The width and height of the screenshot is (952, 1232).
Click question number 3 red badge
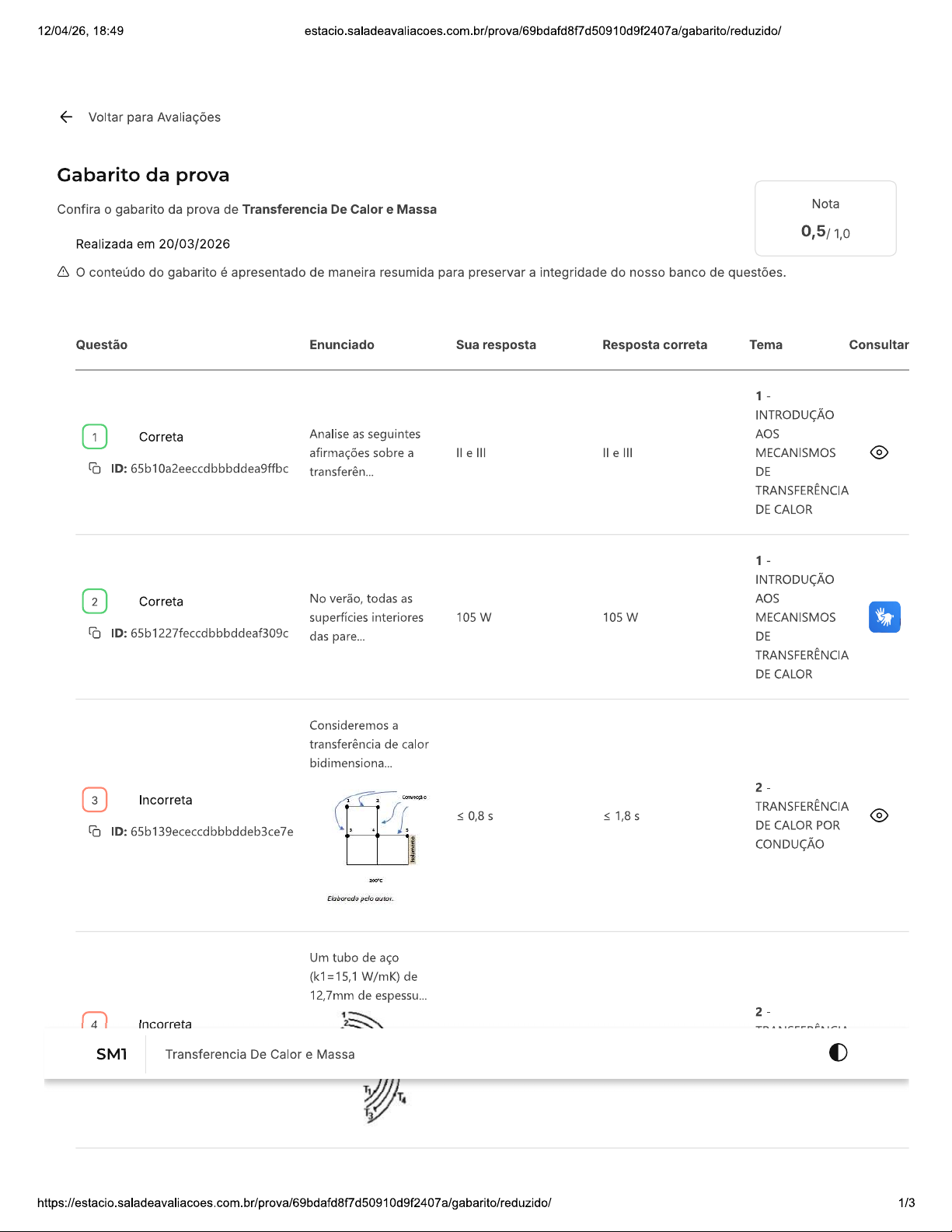coord(95,800)
